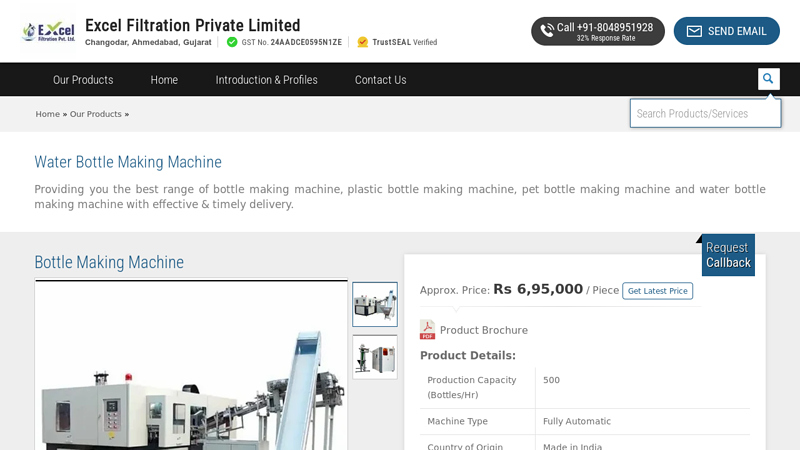Click the envelope icon in SEND EMAIL
The width and height of the screenshot is (800, 450).
694,32
